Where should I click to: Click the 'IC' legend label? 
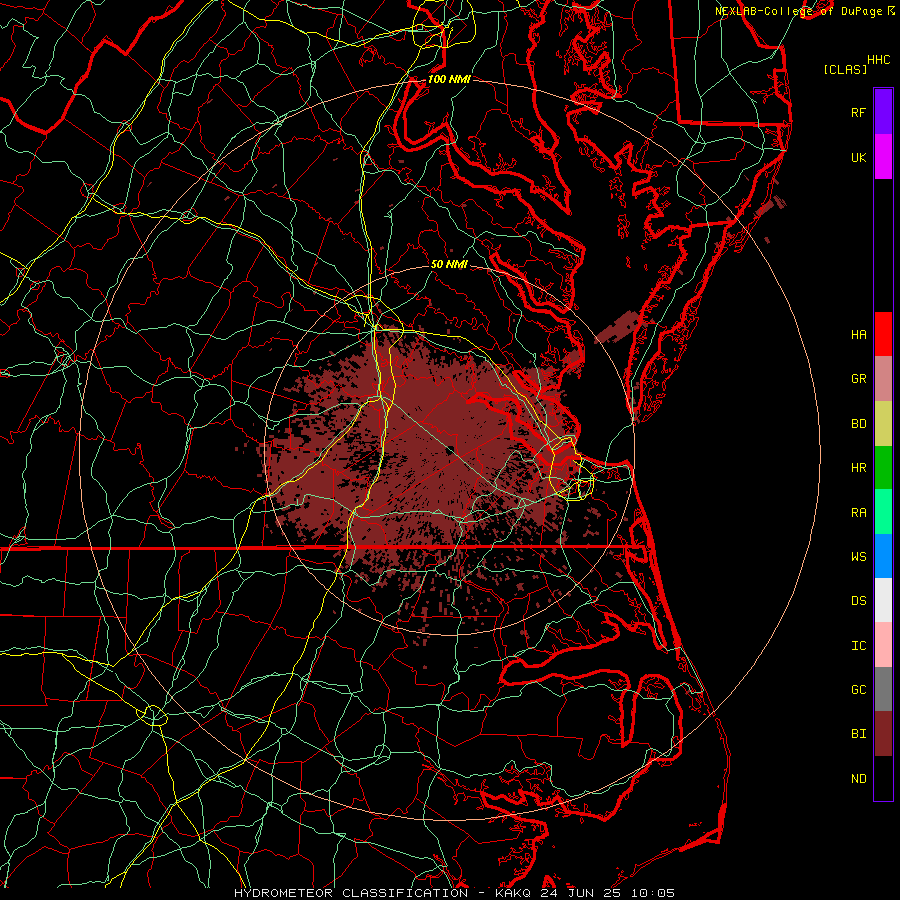point(858,645)
